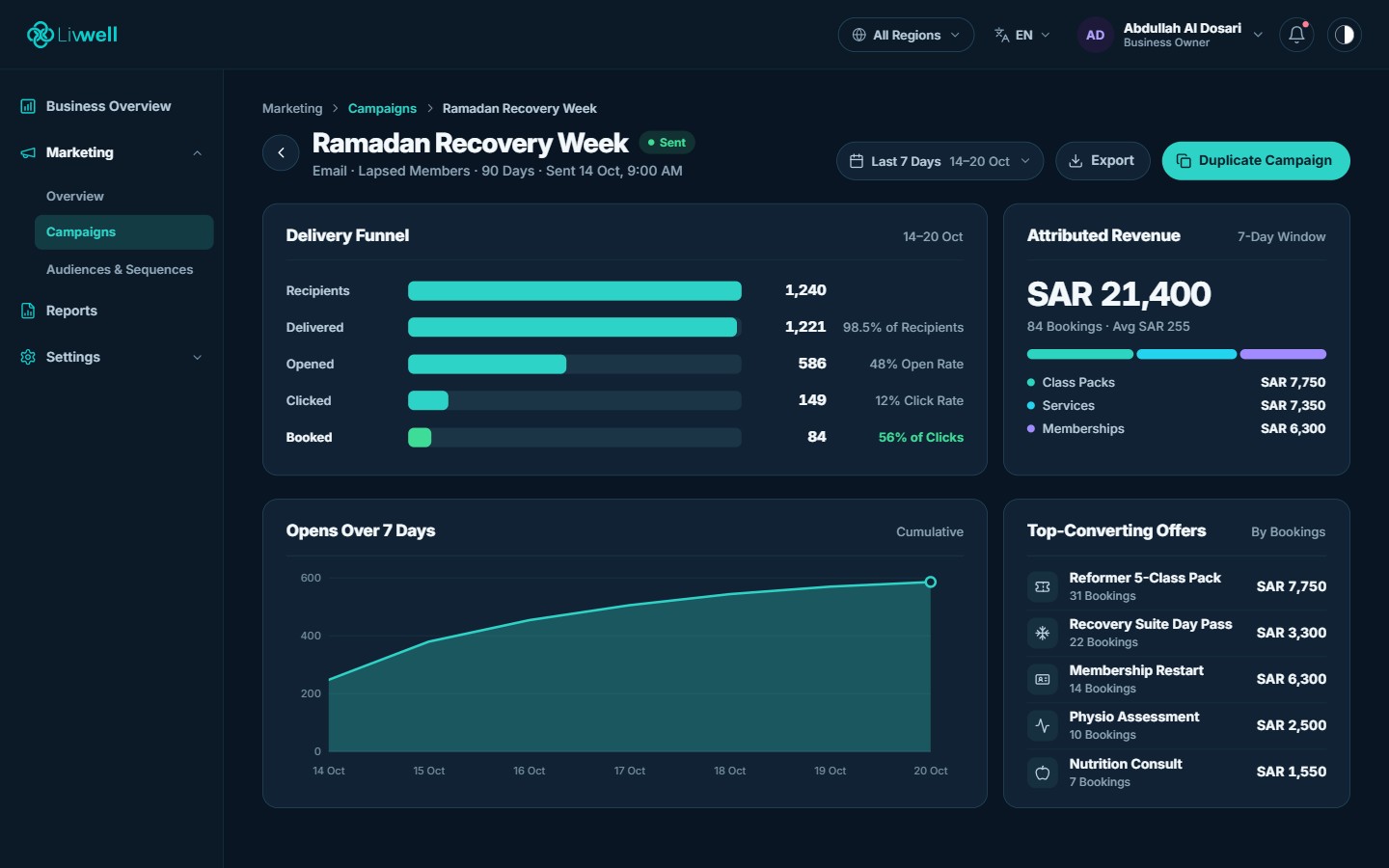Screen dimensions: 1389x868
Task: Click the Reports document icon
Action: pyautogui.click(x=28, y=311)
